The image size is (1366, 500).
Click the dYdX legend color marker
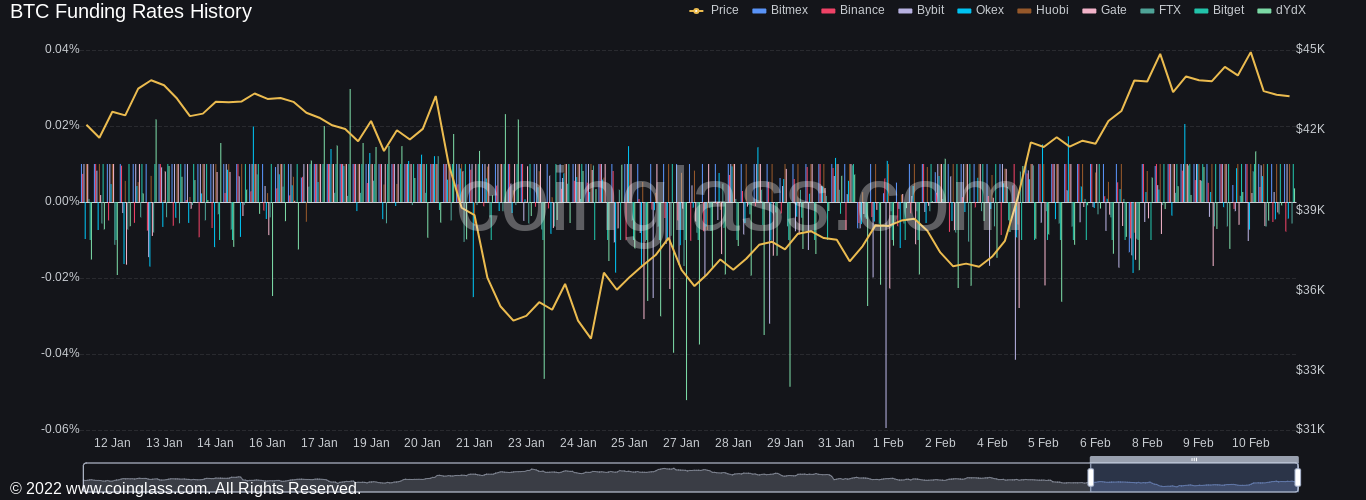tap(1264, 11)
